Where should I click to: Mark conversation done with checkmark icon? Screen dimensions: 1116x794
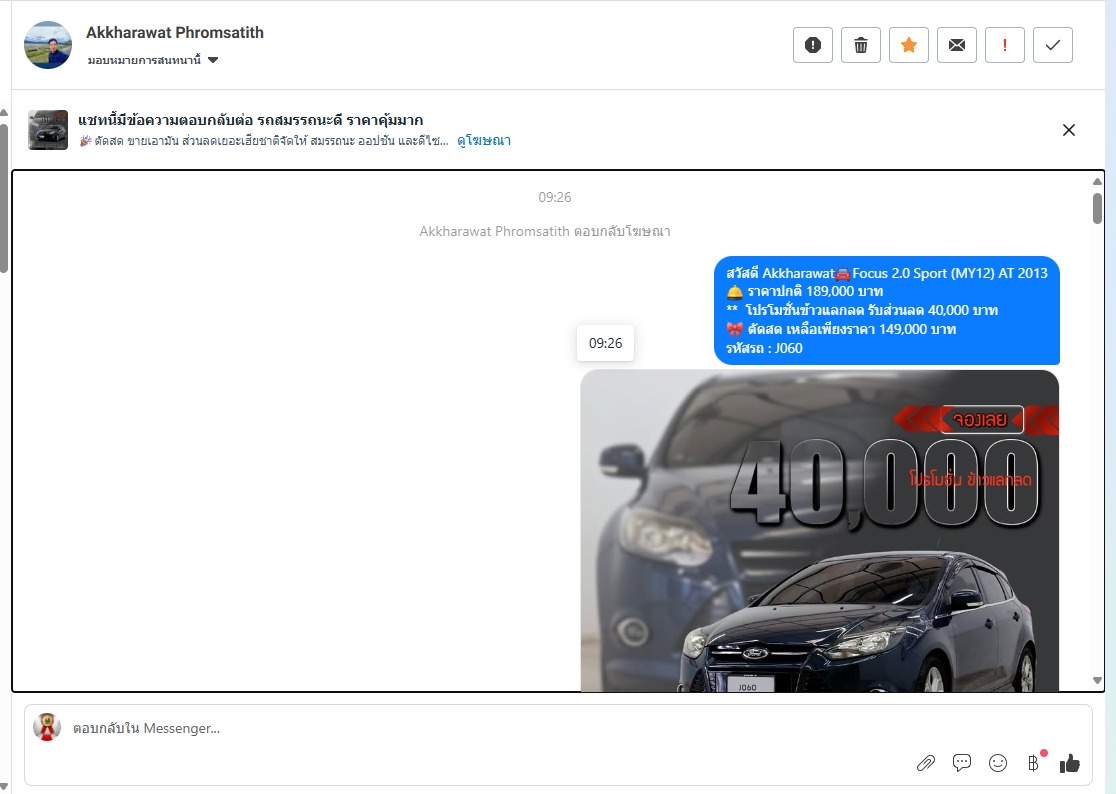1053,46
